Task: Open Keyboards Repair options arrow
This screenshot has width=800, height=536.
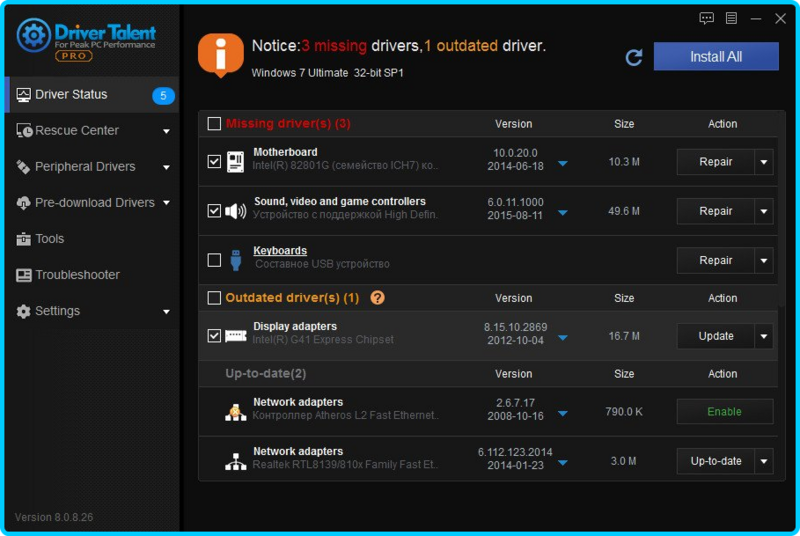Action: 764,261
